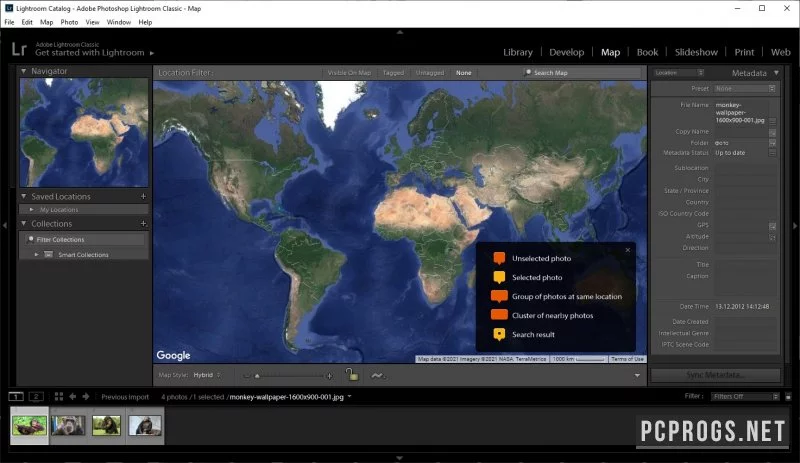The height and width of the screenshot is (463, 800).
Task: Switch to grid view icon in filmstrip
Action: pyautogui.click(x=59, y=396)
